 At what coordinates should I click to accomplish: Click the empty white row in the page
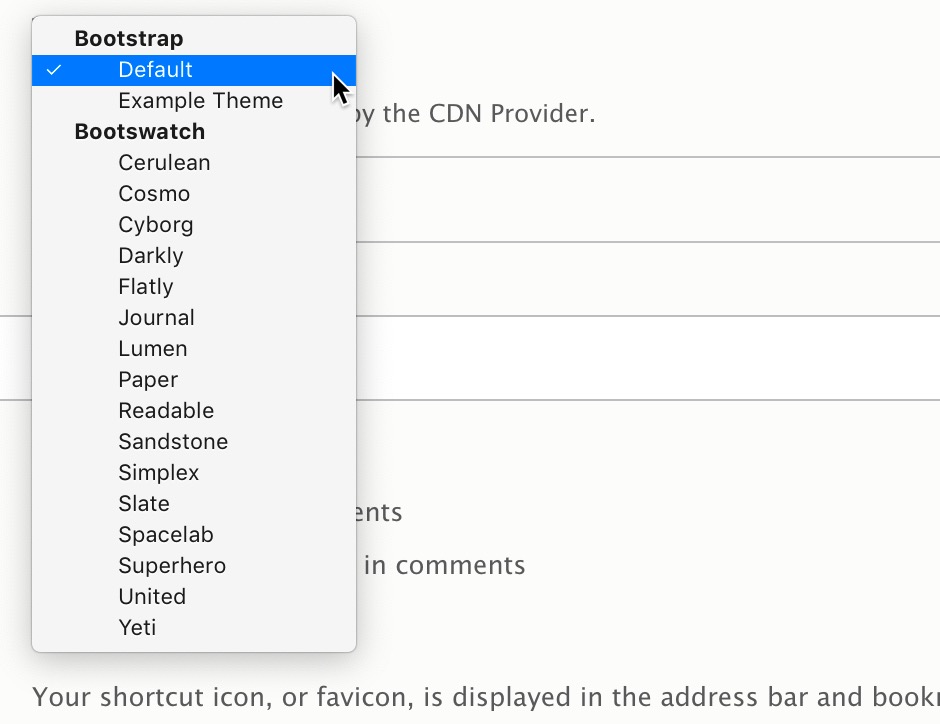point(648,358)
